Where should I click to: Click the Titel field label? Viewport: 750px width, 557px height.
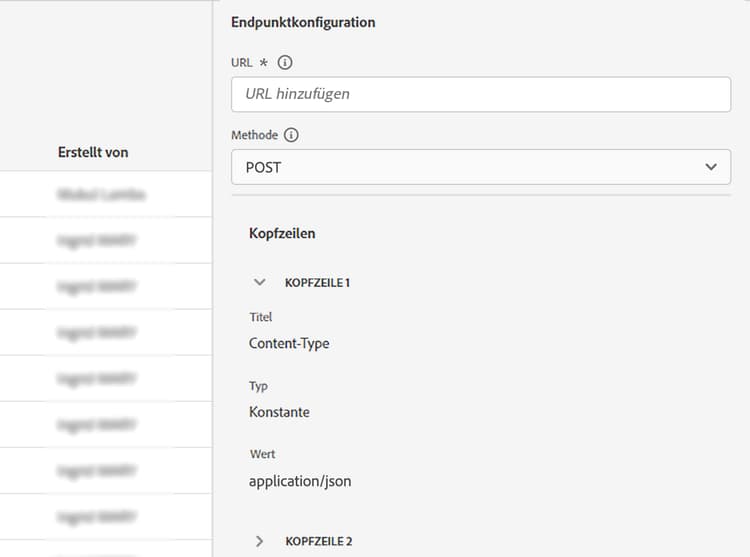pos(260,317)
